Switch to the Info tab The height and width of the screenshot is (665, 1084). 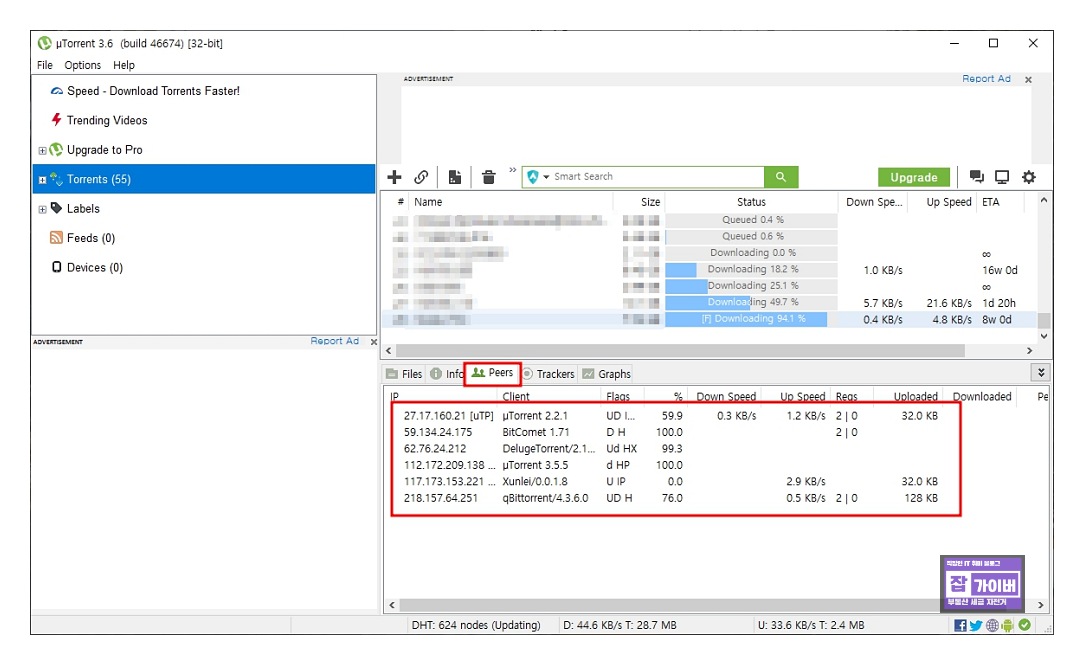coord(446,374)
